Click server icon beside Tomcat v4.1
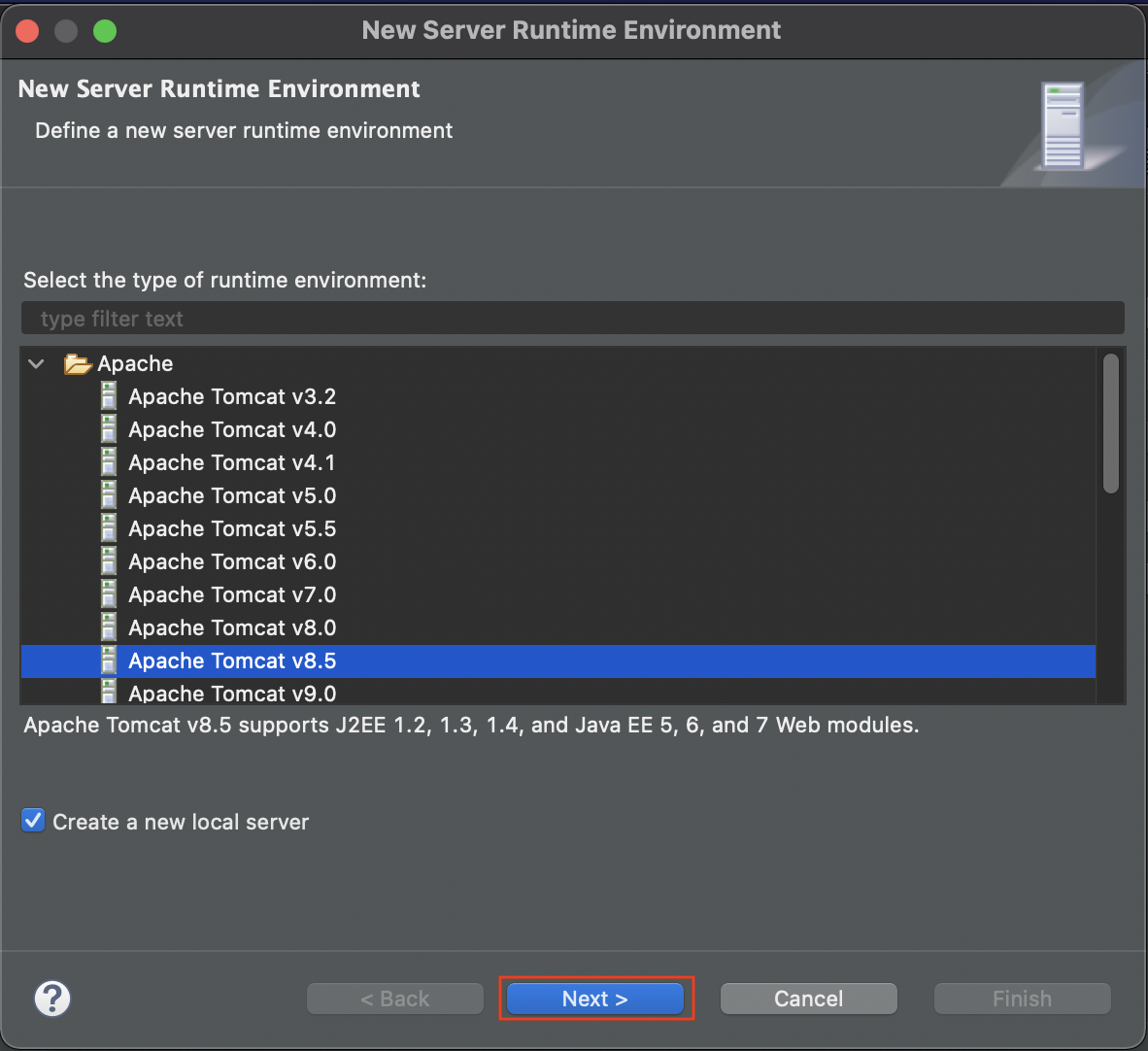The height and width of the screenshot is (1051, 1148). (x=109, y=461)
